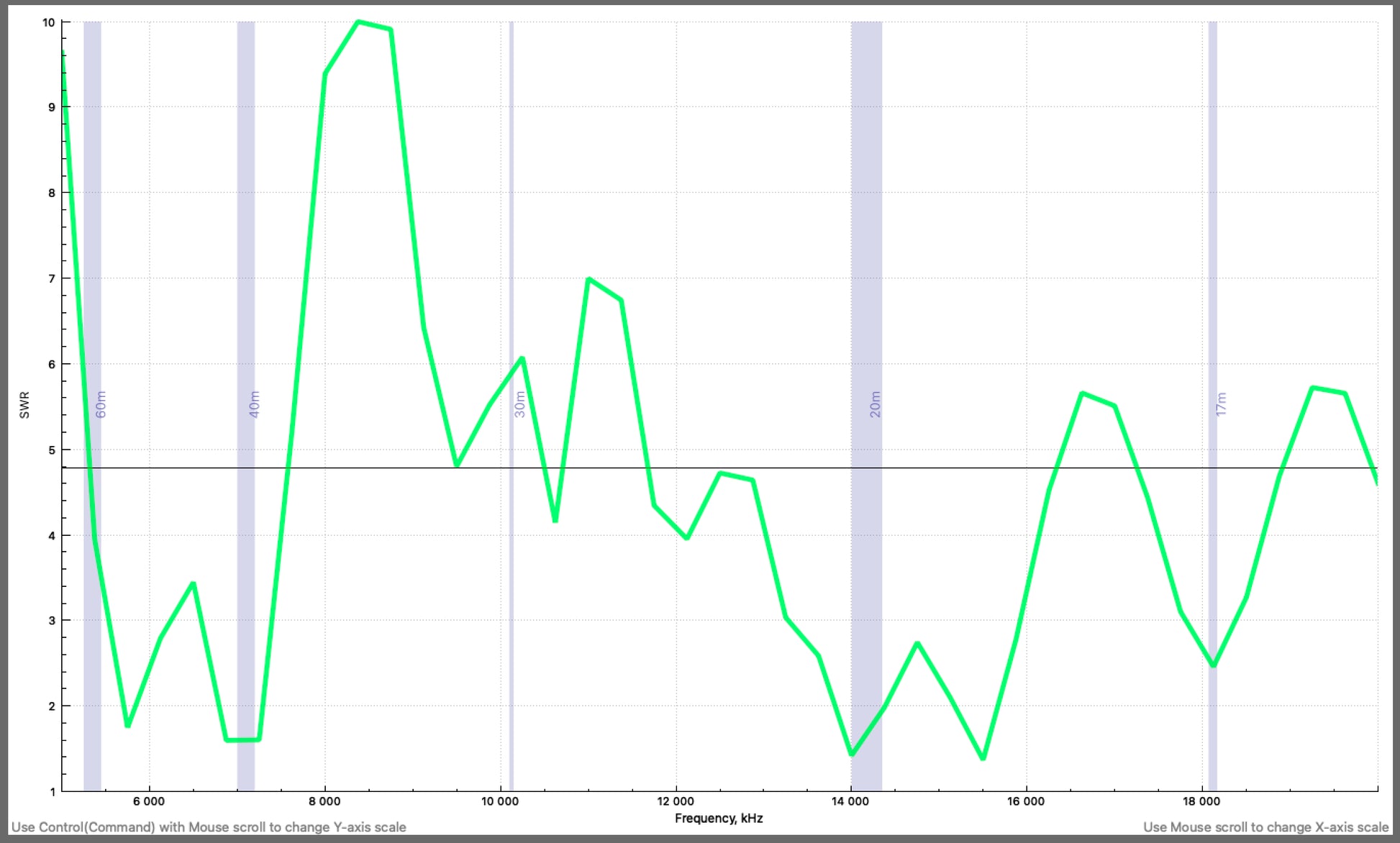Click the X-axis scale hint text
Image resolution: width=1400 pixels, height=843 pixels.
pos(1267,827)
